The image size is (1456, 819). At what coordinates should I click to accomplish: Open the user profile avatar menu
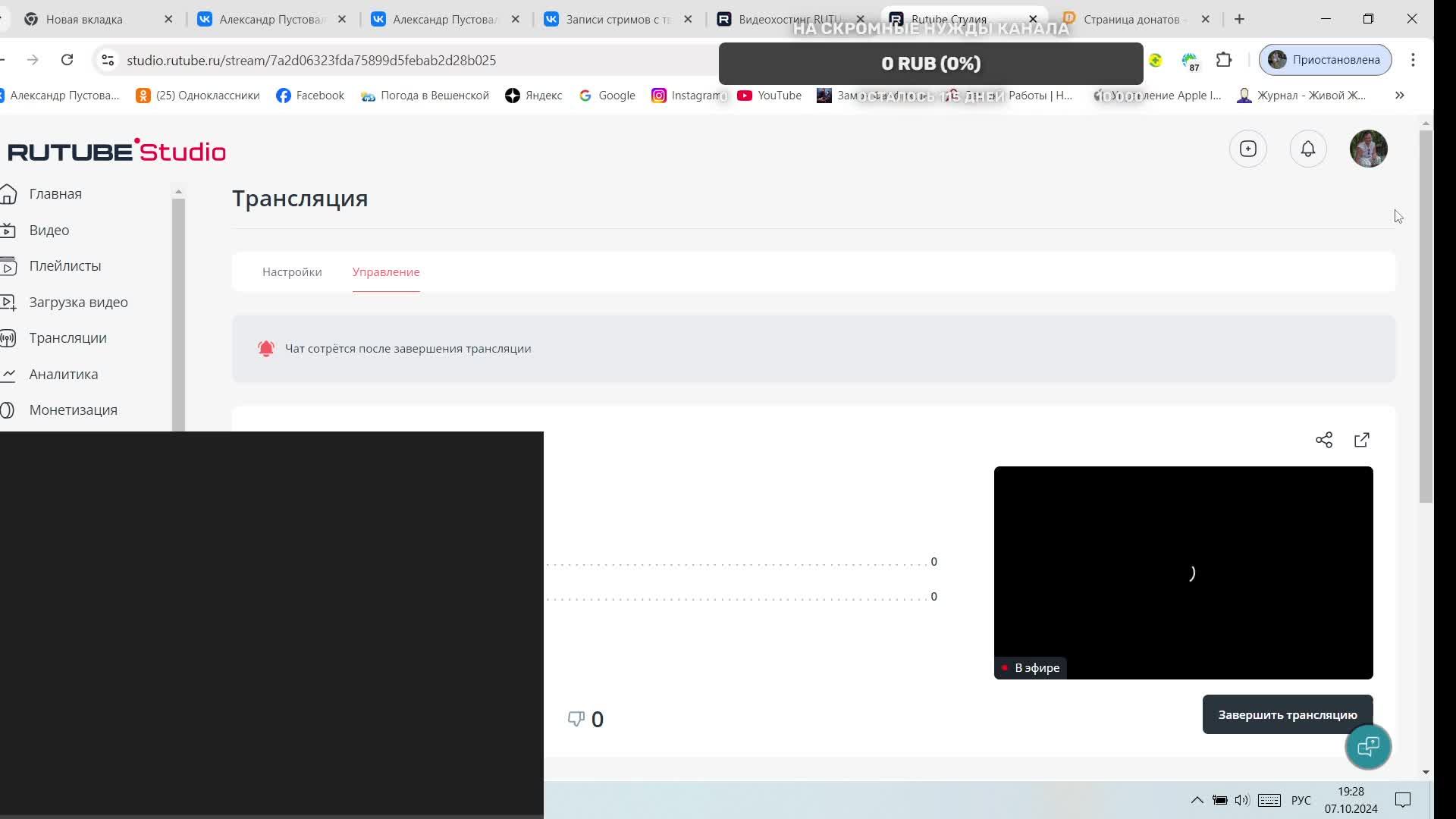point(1368,149)
